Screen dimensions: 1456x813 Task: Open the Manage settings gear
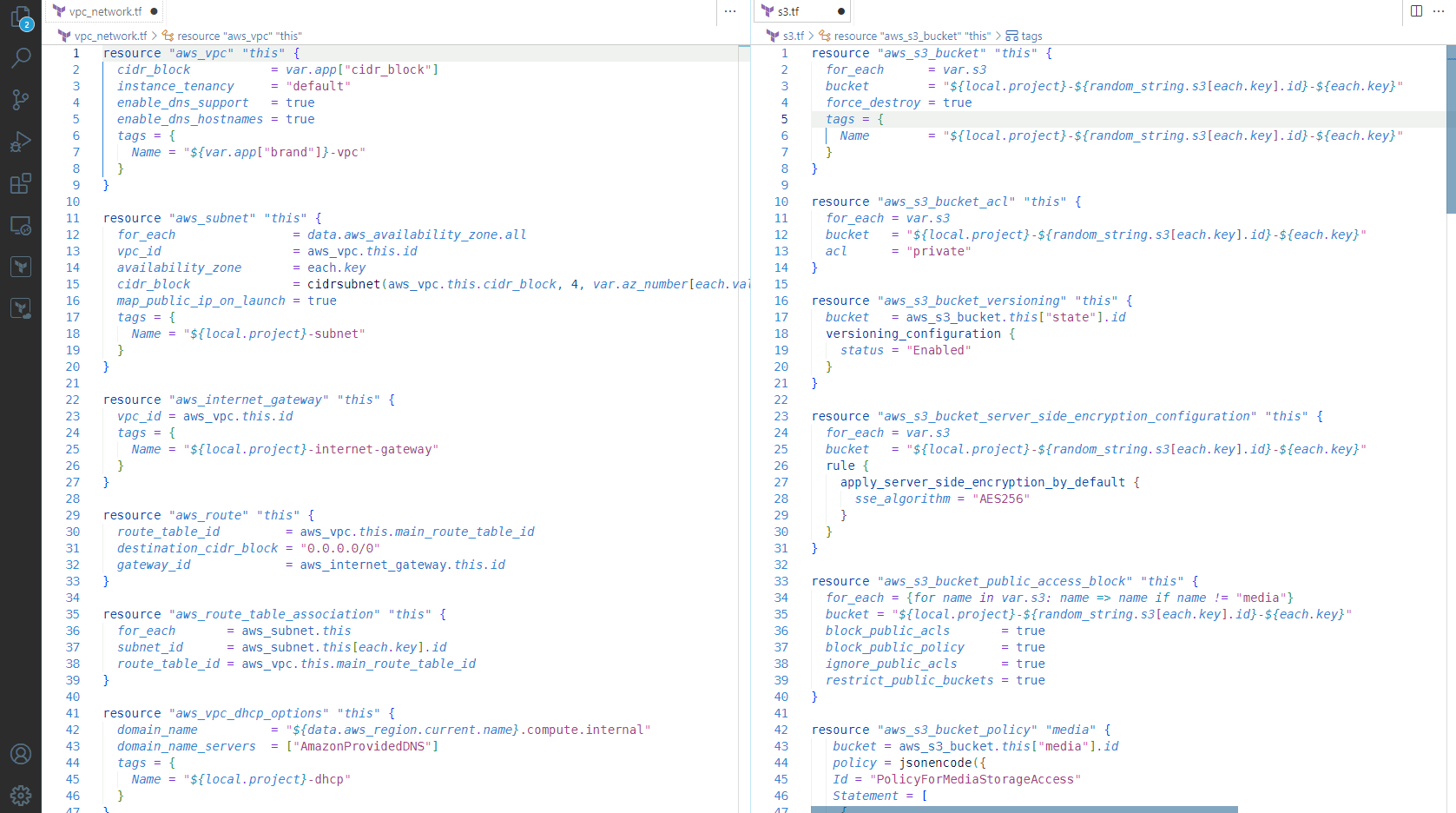[x=20, y=795]
